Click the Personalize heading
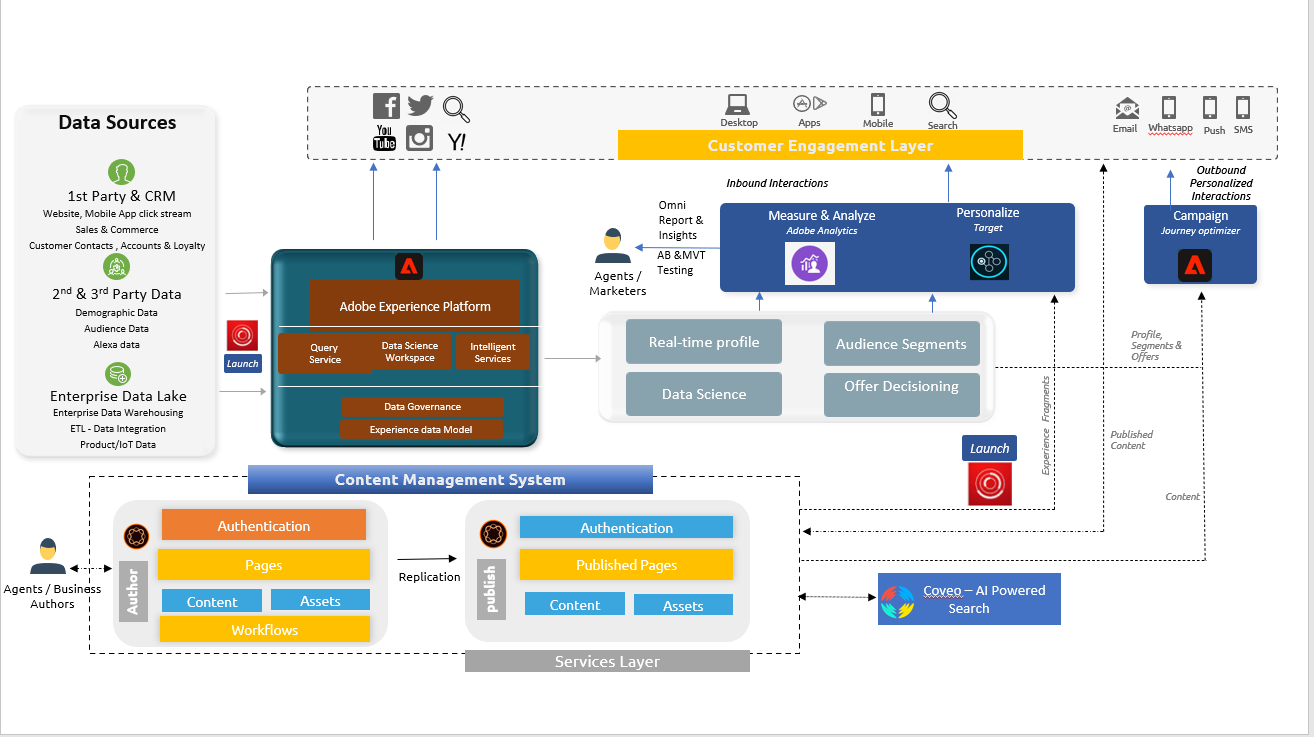The width and height of the screenshot is (1314, 737). pyautogui.click(x=988, y=212)
